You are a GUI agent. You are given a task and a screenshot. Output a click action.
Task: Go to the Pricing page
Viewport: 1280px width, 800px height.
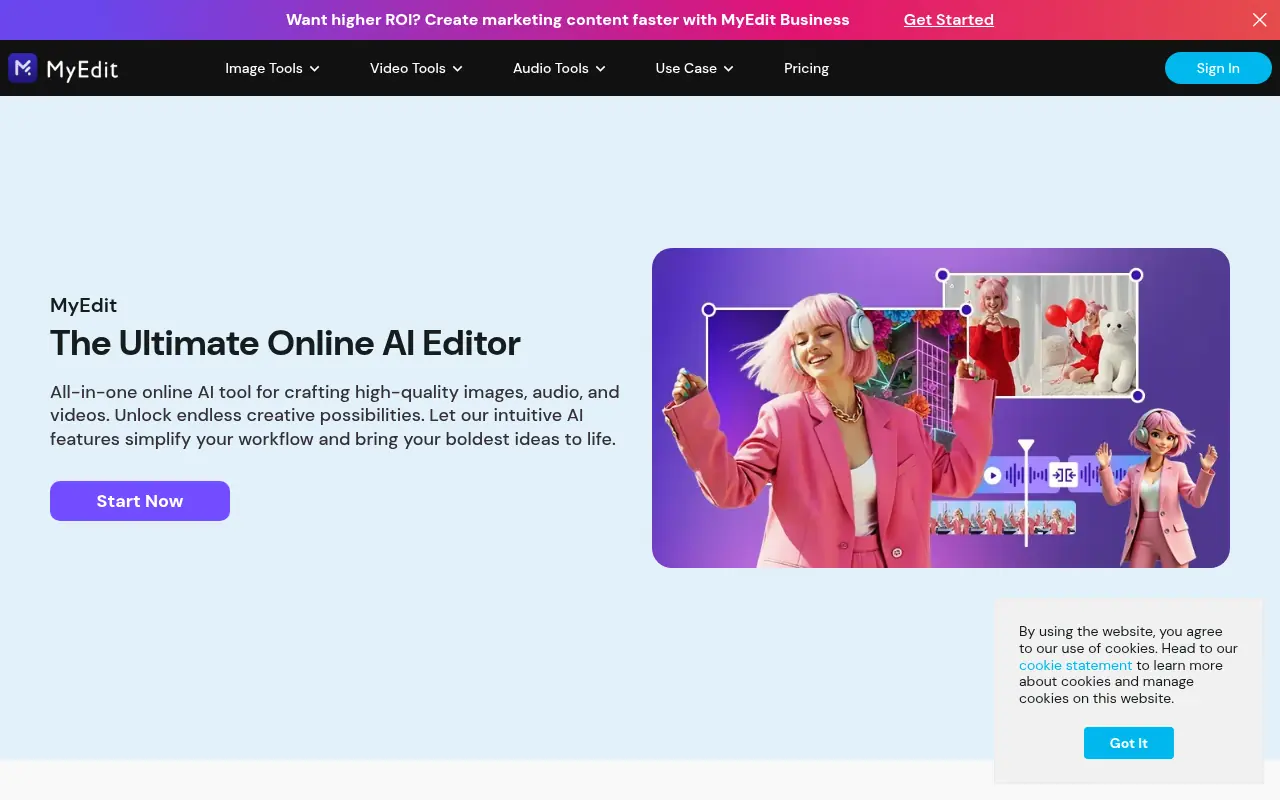pyautogui.click(x=806, y=68)
